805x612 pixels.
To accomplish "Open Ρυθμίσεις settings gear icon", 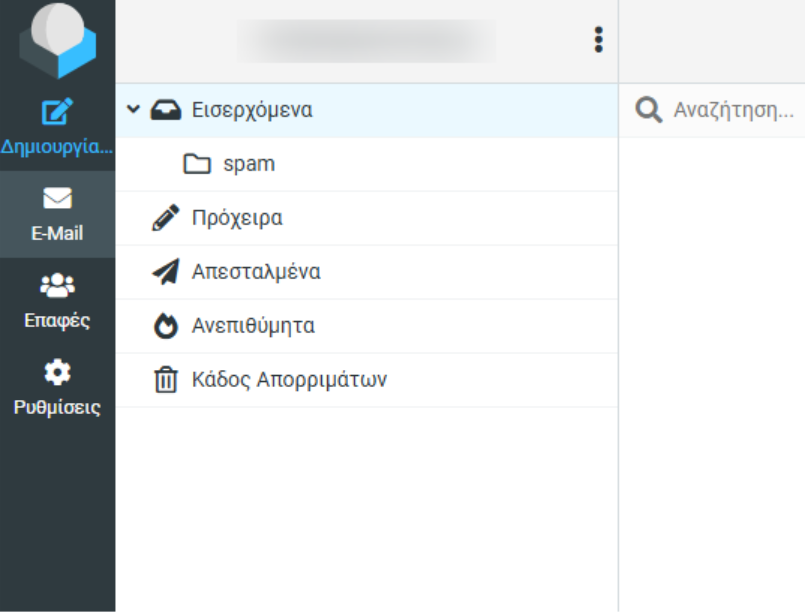I will [57, 373].
